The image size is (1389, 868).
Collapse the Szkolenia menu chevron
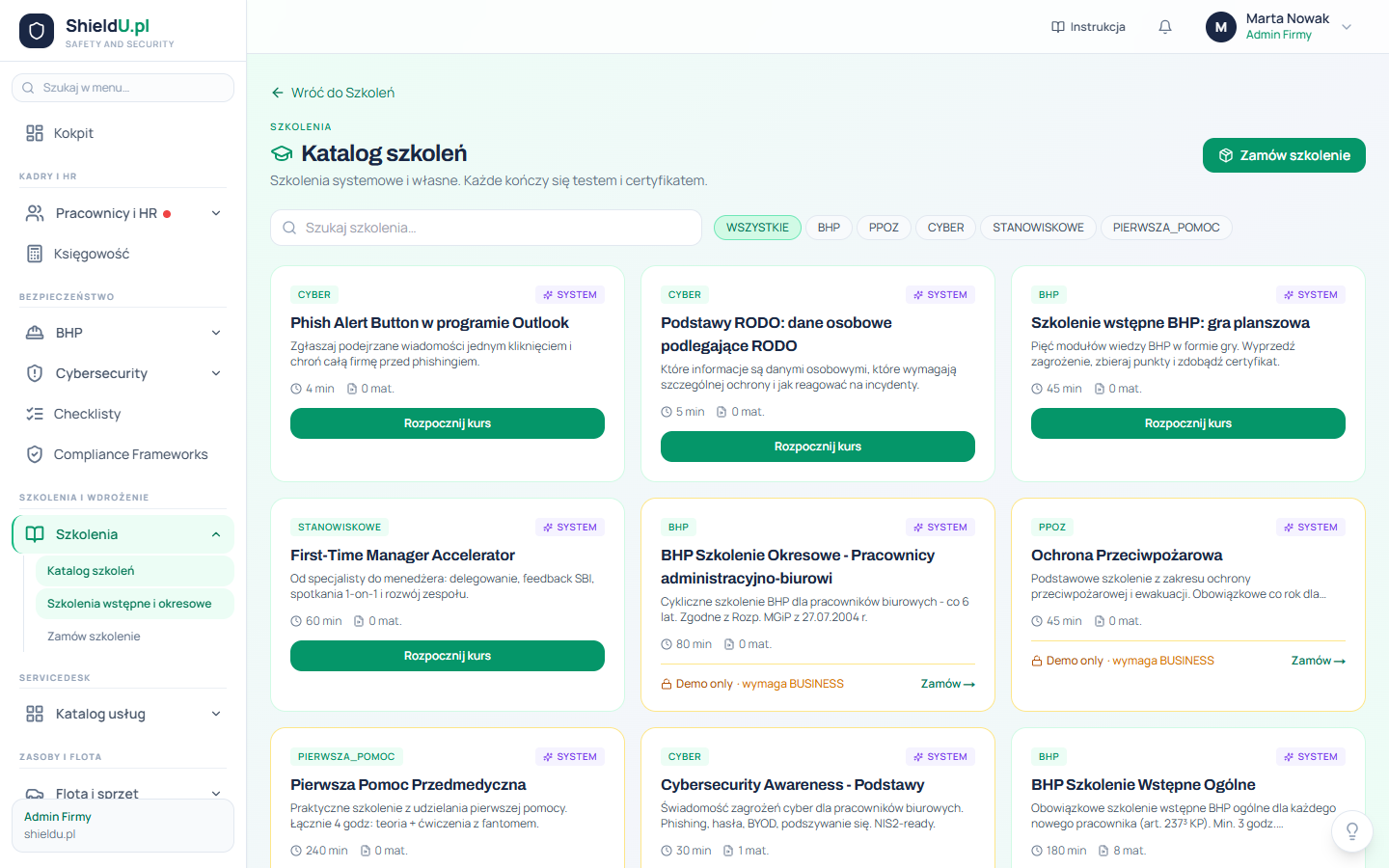(216, 534)
